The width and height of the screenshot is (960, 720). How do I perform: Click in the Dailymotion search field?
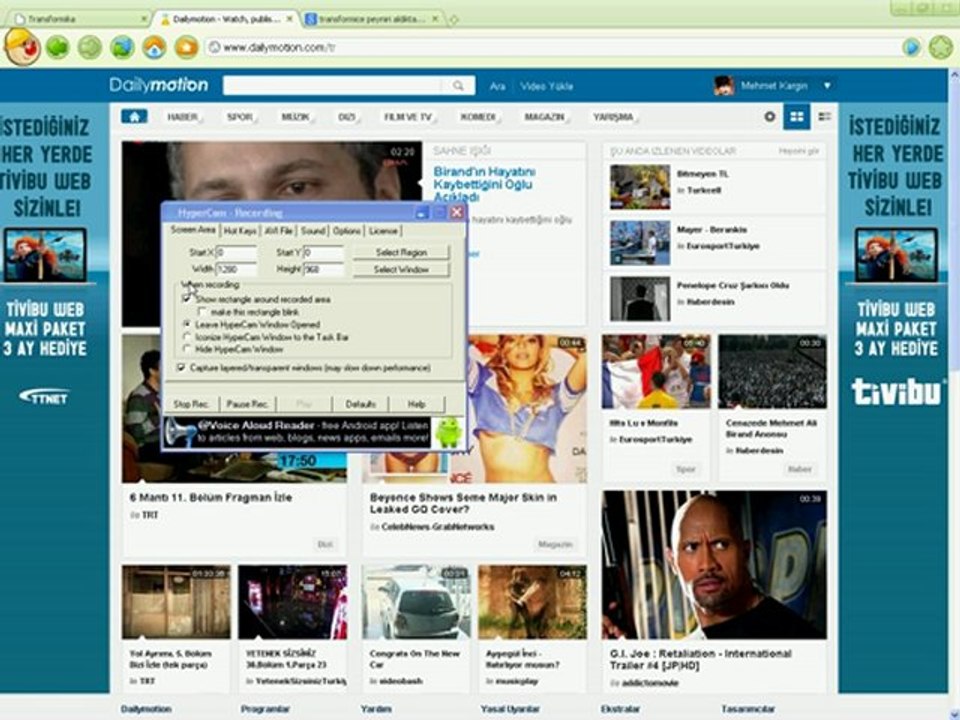point(334,86)
